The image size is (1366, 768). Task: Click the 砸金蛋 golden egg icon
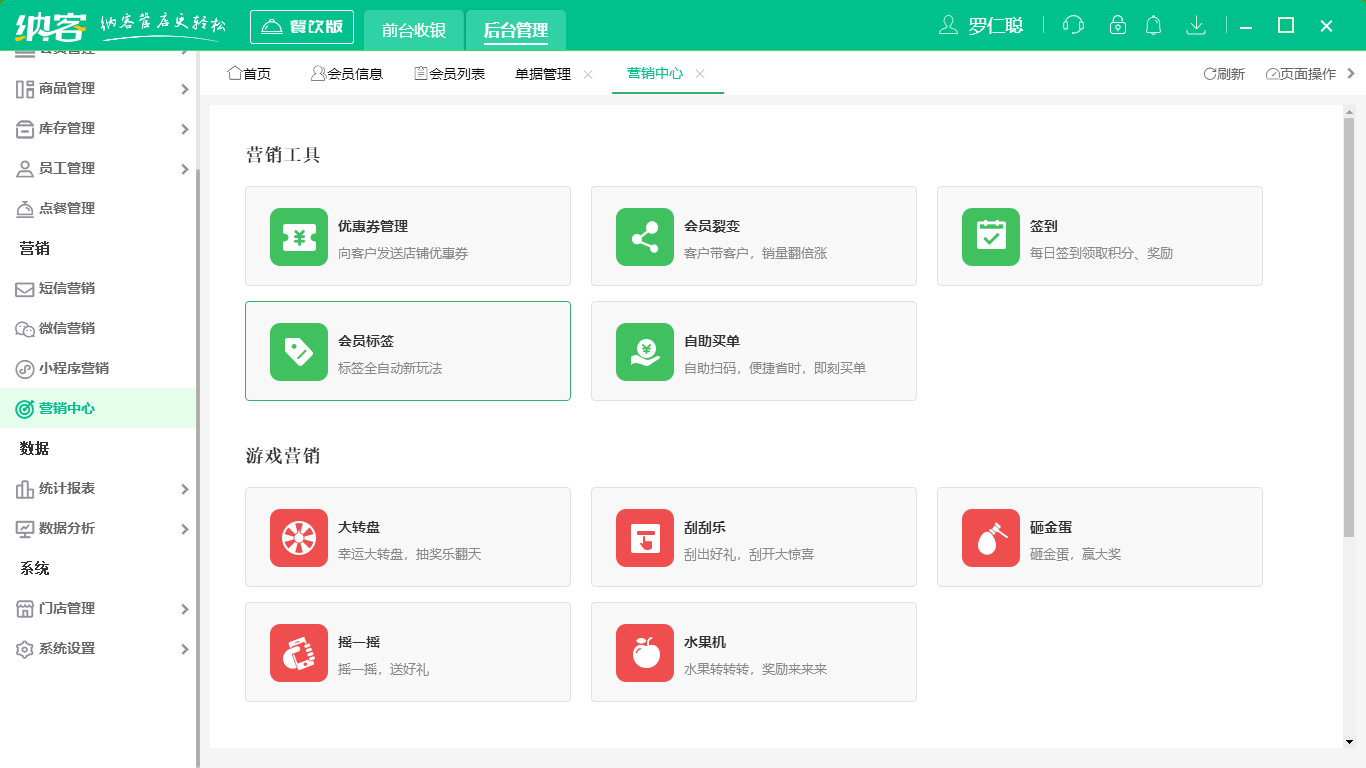(x=990, y=537)
